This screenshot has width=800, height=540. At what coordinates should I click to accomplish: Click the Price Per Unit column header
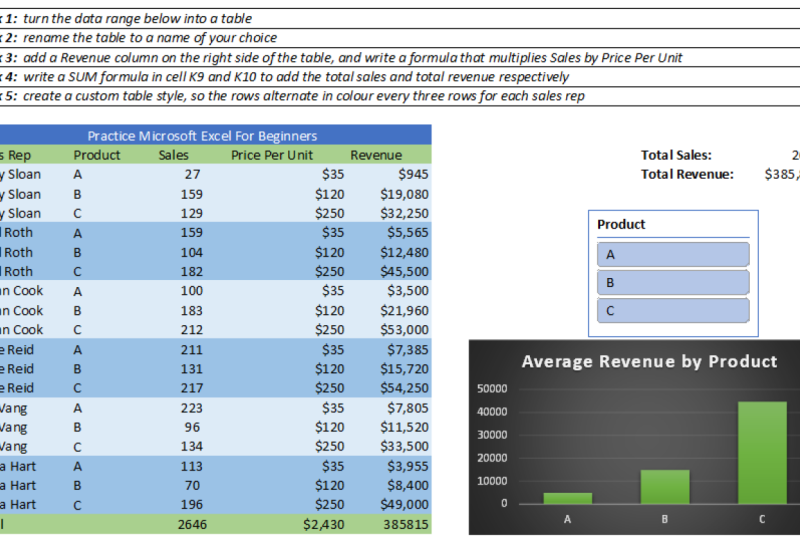pyautogui.click(x=271, y=155)
